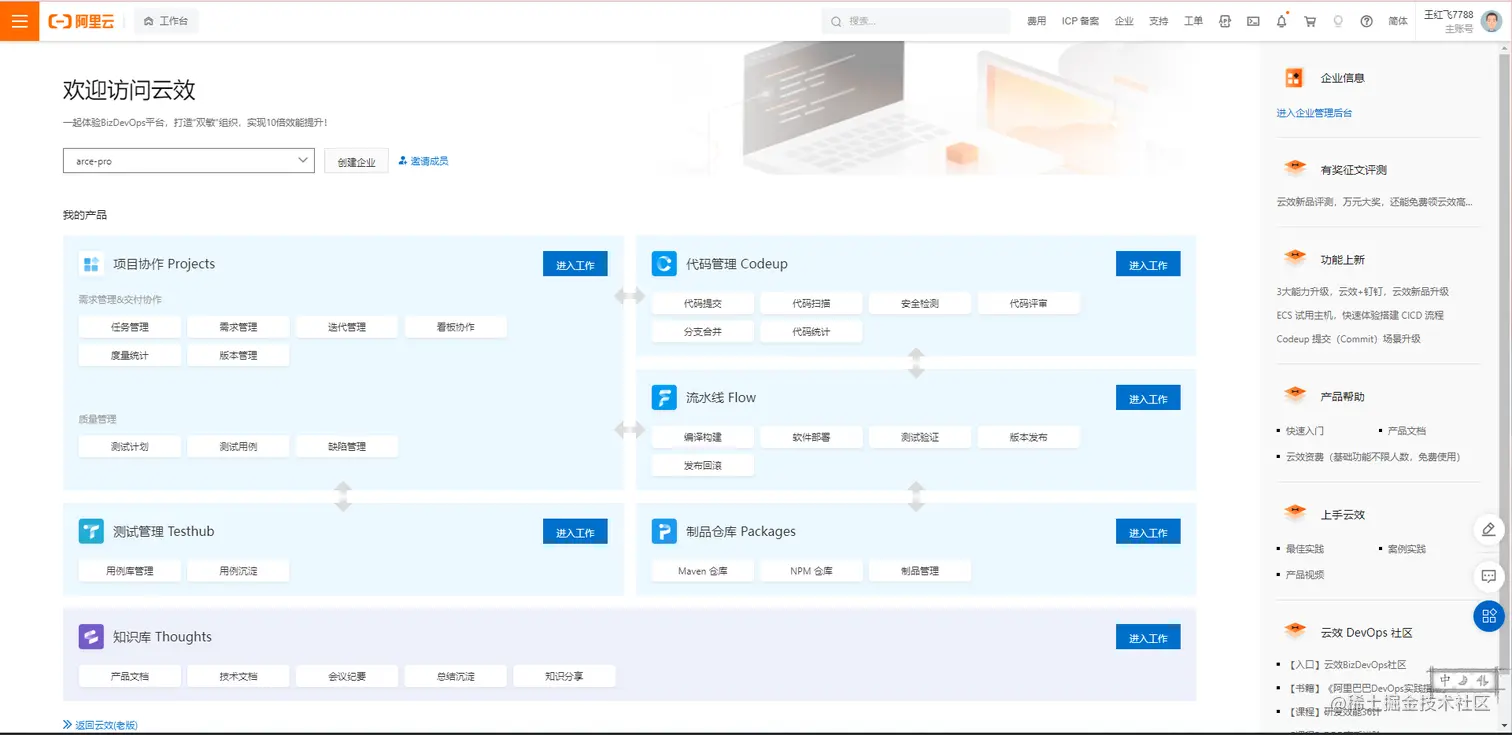Viewport: 1512px width, 735px height.
Task: Select the 看板协作 chip
Action: pyautogui.click(x=456, y=327)
